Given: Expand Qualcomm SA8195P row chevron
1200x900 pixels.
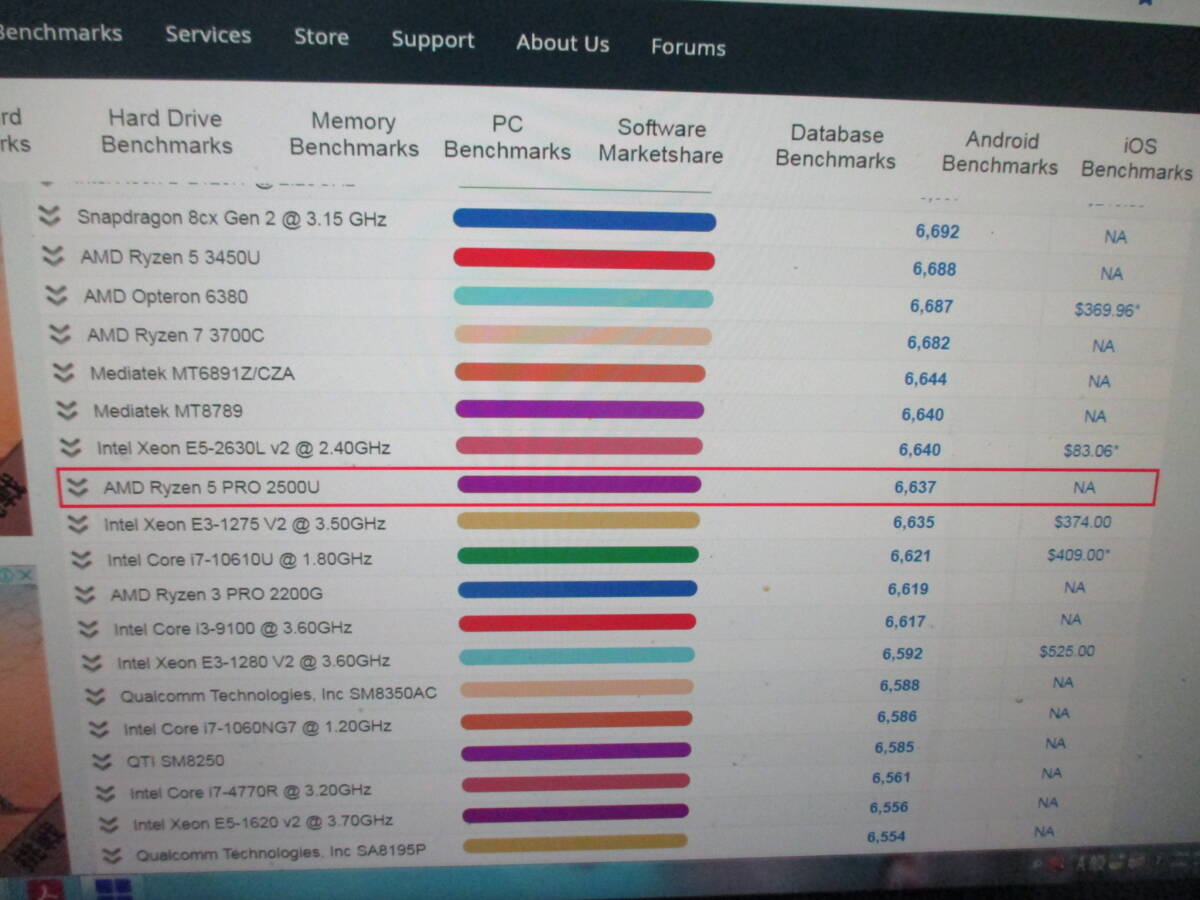Looking at the screenshot, I should (111, 856).
